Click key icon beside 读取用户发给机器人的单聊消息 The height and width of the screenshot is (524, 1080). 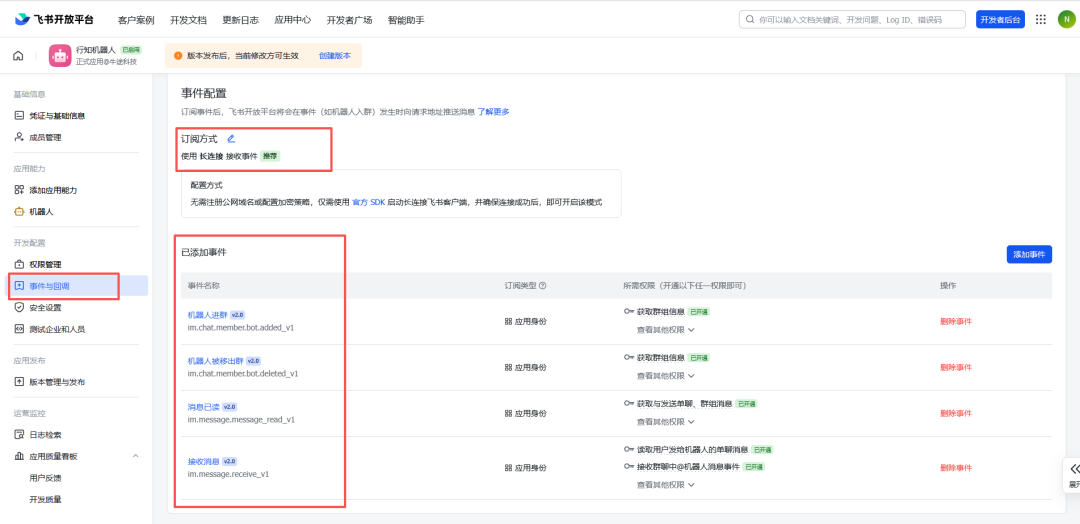(629, 449)
